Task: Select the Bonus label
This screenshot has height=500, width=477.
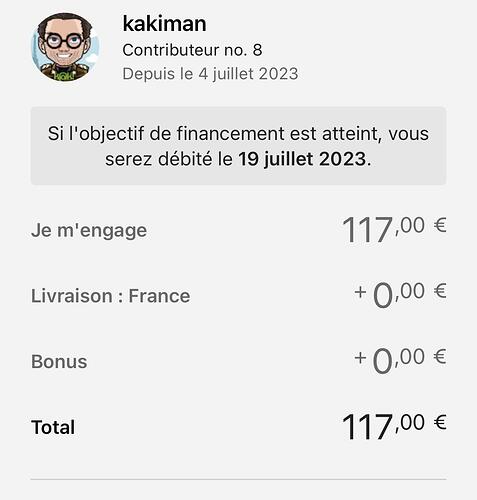Action: tap(59, 362)
